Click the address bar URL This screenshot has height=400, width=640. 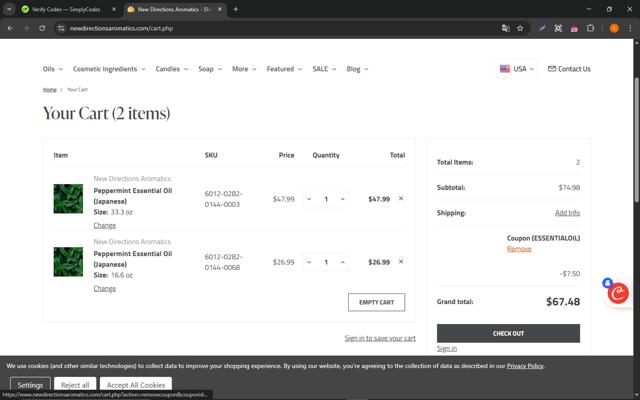click(x=121, y=28)
